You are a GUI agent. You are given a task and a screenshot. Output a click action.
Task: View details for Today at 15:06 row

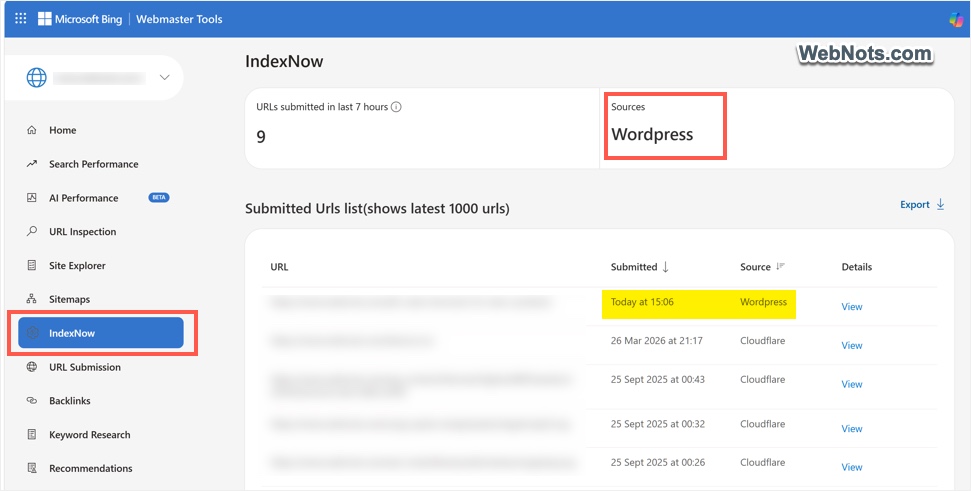851,306
